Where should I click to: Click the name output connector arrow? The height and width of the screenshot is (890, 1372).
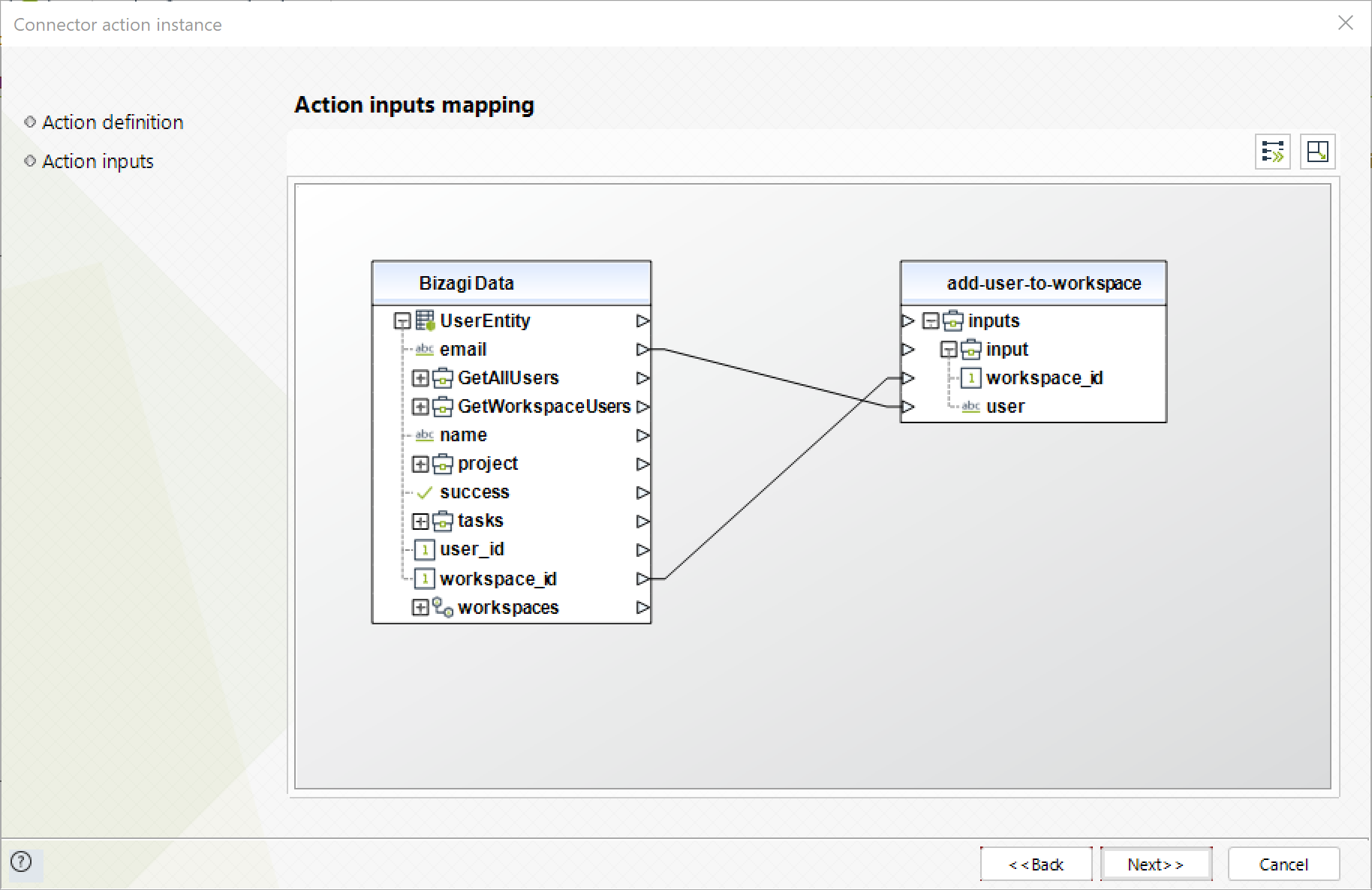[642, 435]
